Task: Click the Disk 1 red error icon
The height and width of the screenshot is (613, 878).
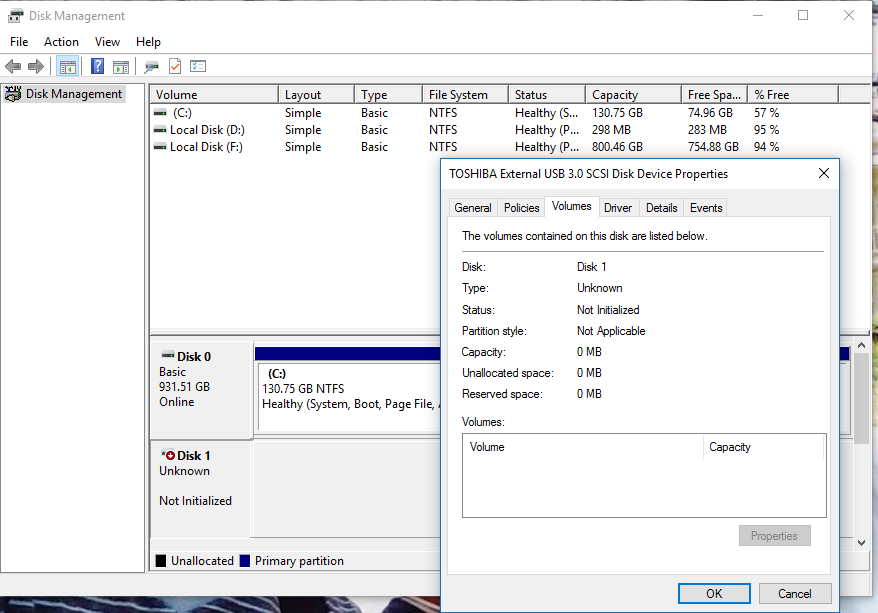Action: 169,455
